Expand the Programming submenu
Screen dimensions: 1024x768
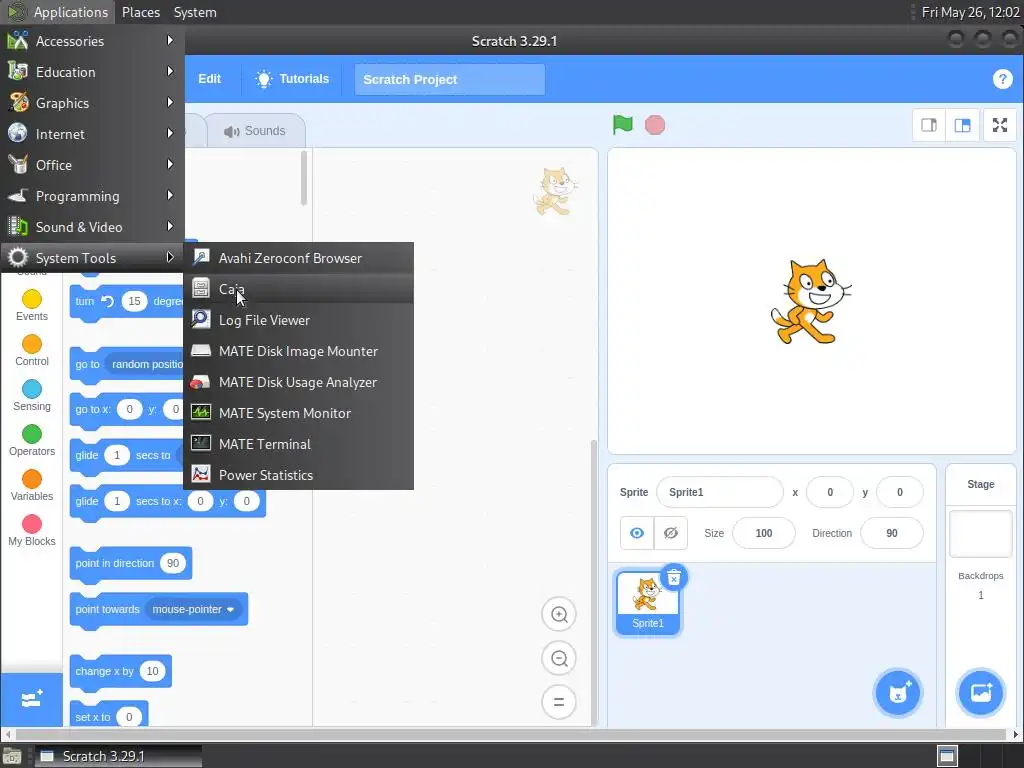point(92,196)
